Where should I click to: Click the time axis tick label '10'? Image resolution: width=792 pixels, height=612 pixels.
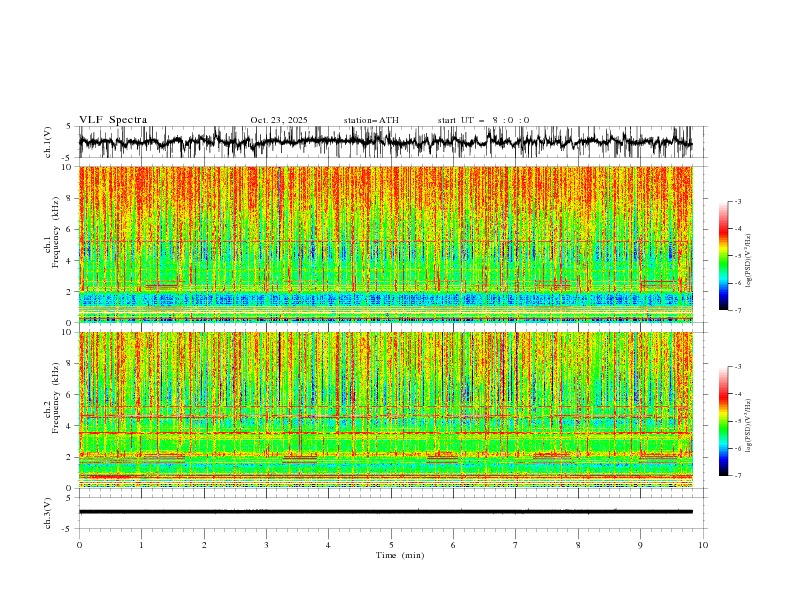(703, 545)
